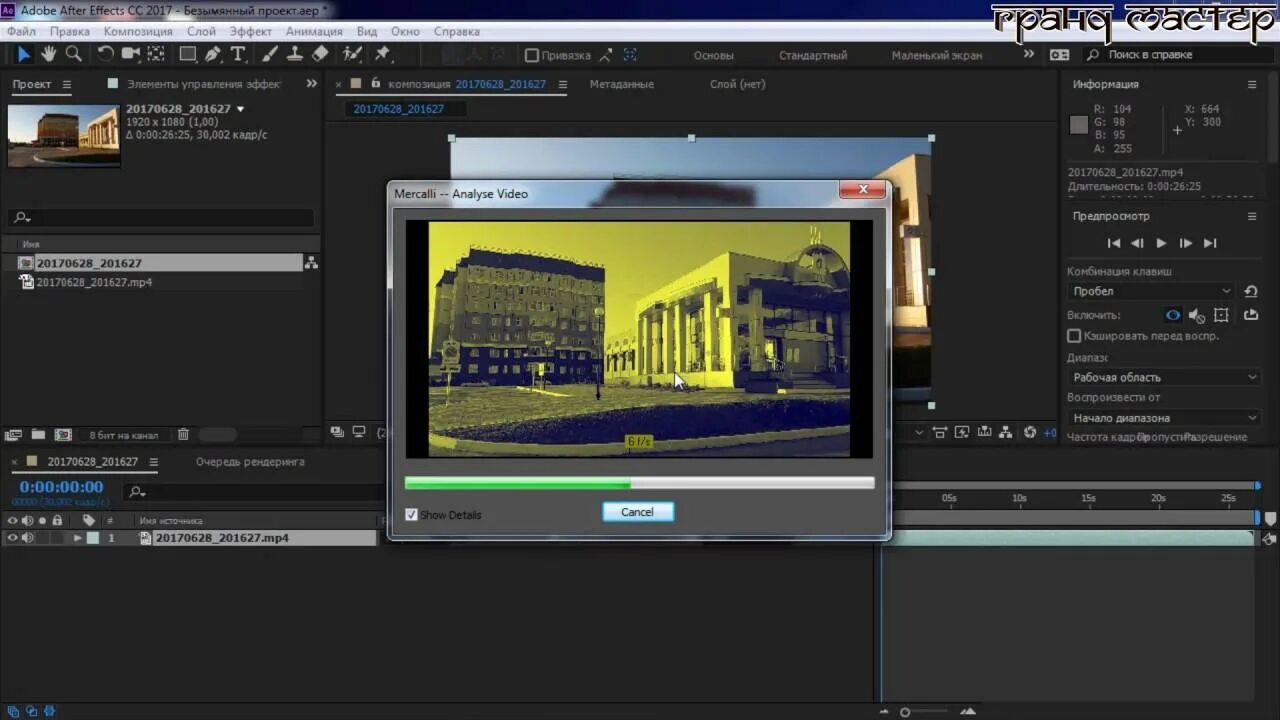
Task: Select the Unified Camera tool
Action: coord(131,54)
